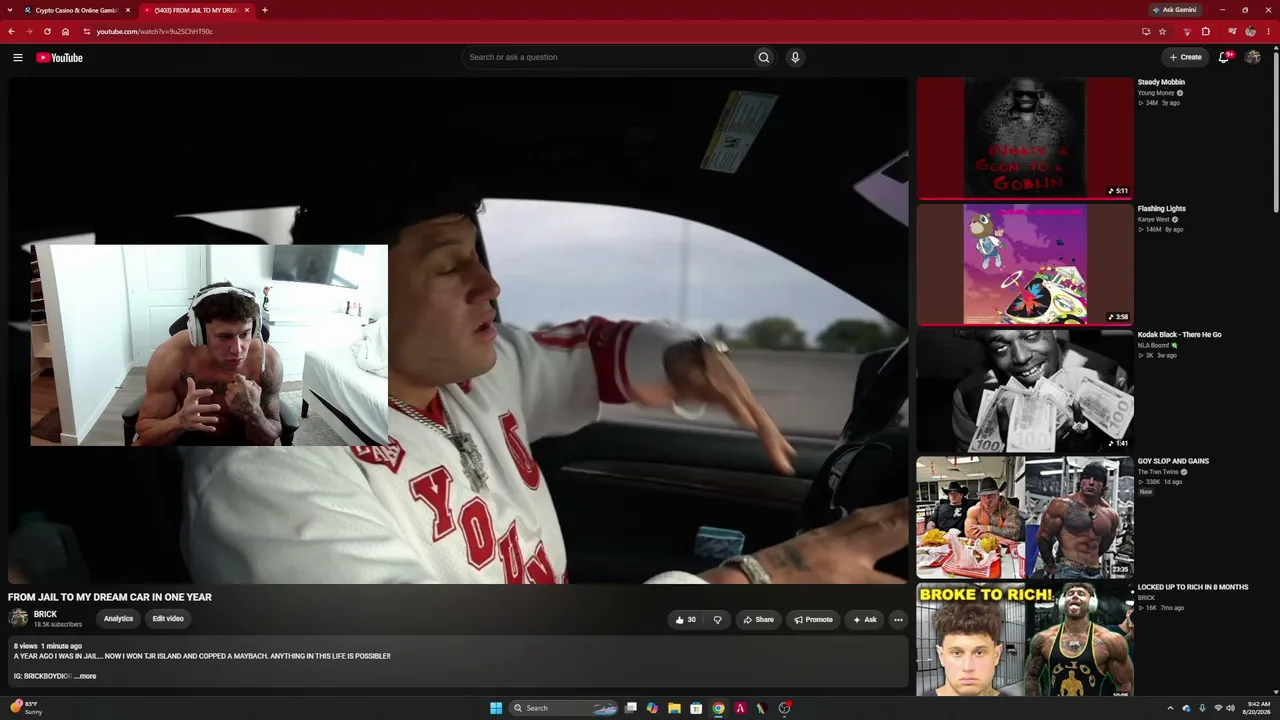
Task: Start voice search with the microphone
Action: [x=795, y=57]
